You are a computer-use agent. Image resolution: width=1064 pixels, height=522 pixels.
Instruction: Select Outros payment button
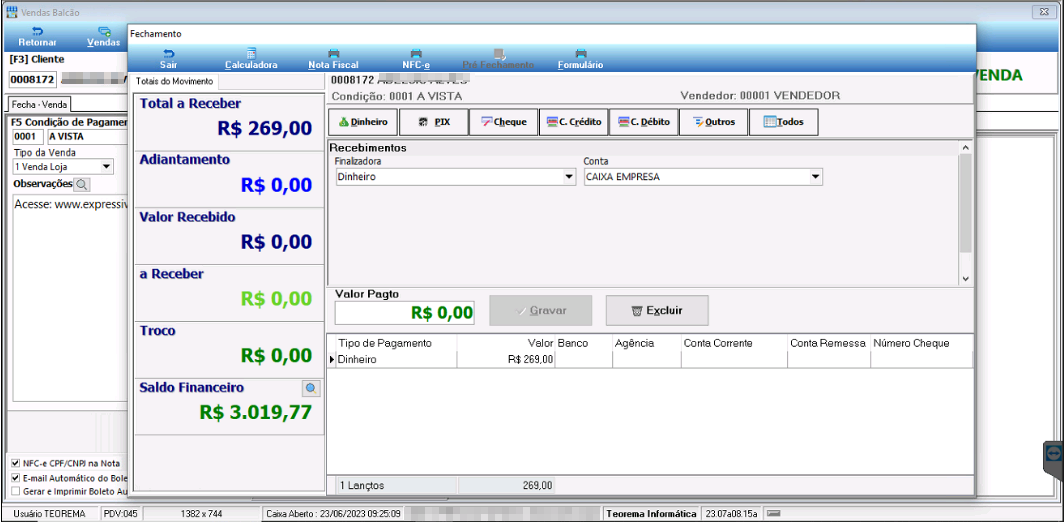coord(713,122)
